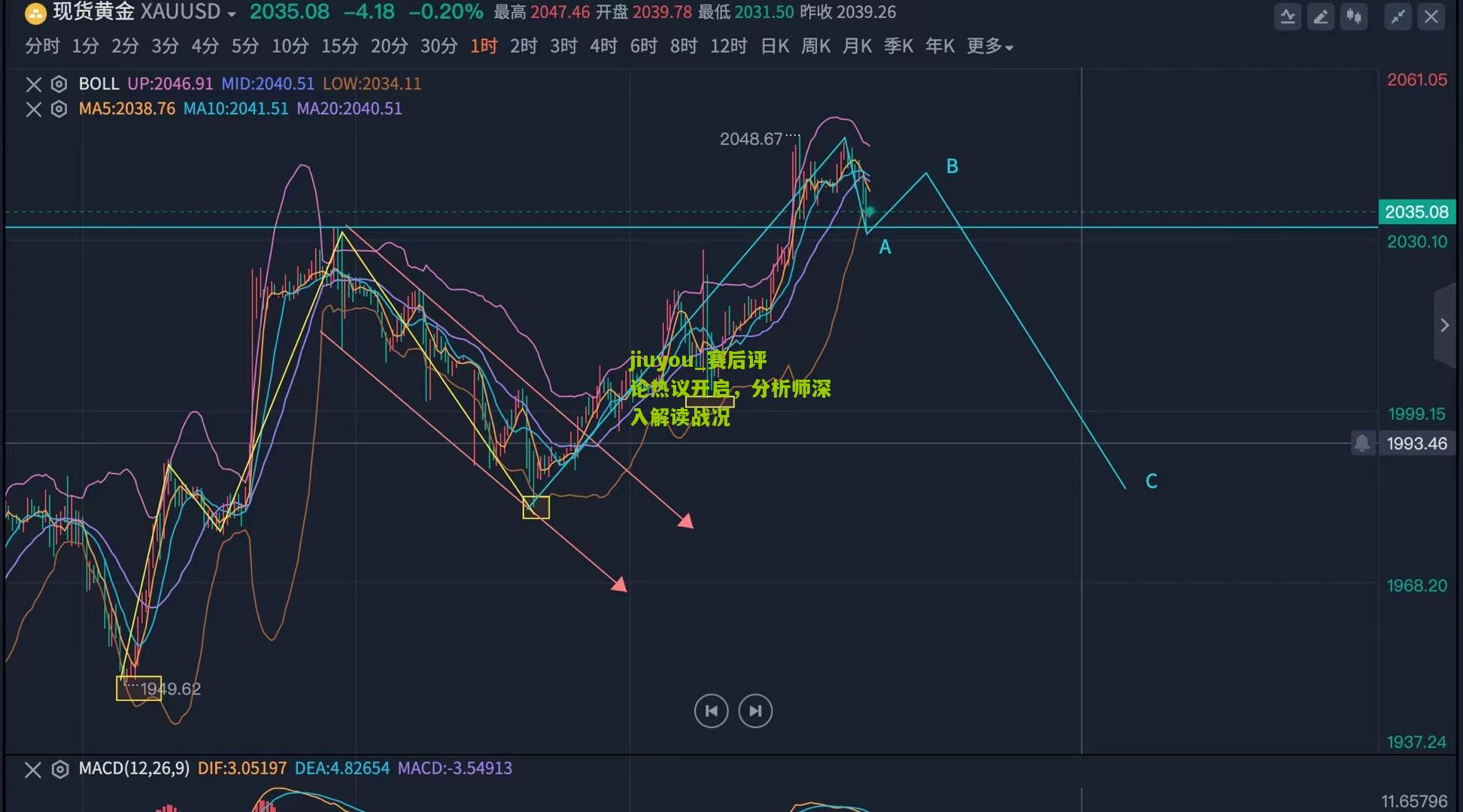Remove the BOLL indicator with its X
This screenshot has height=812, width=1463.
point(34,84)
